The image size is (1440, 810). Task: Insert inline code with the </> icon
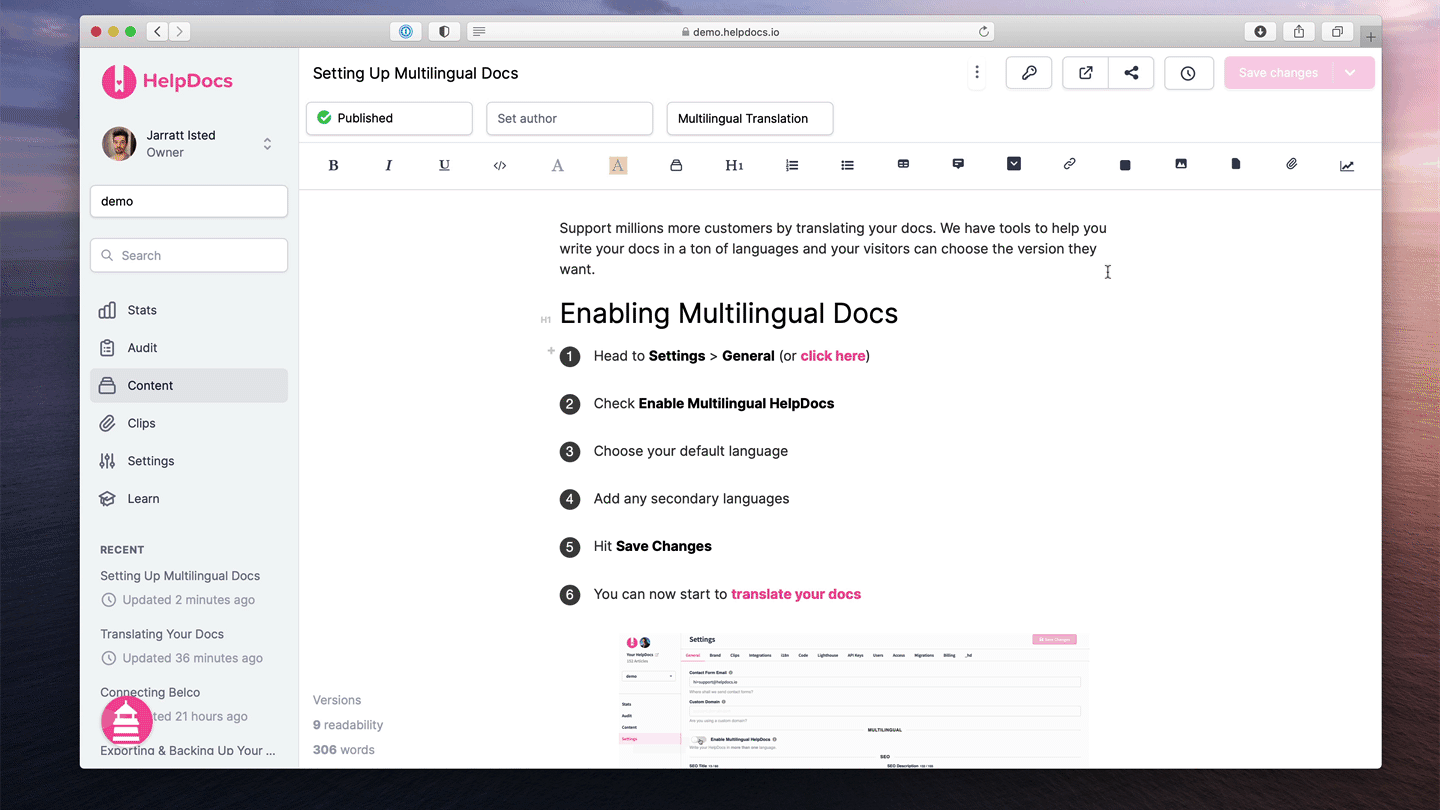(x=500, y=165)
